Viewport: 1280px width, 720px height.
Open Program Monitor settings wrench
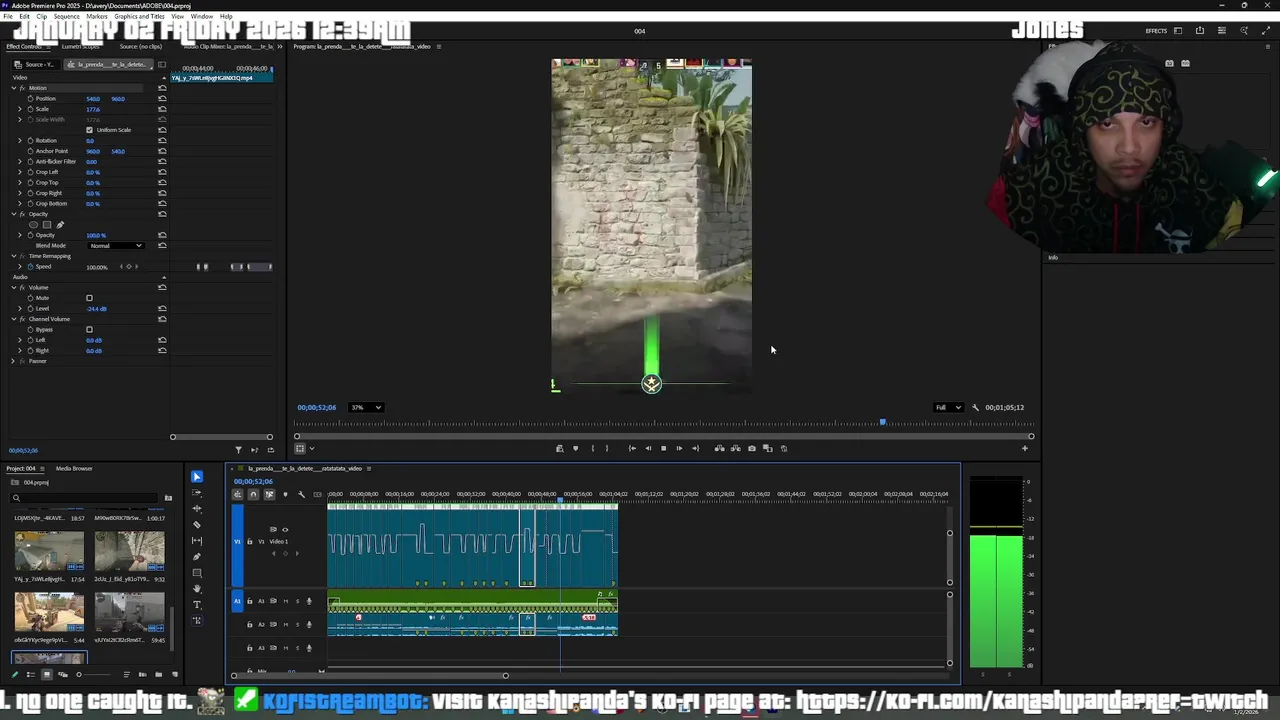tap(975, 407)
